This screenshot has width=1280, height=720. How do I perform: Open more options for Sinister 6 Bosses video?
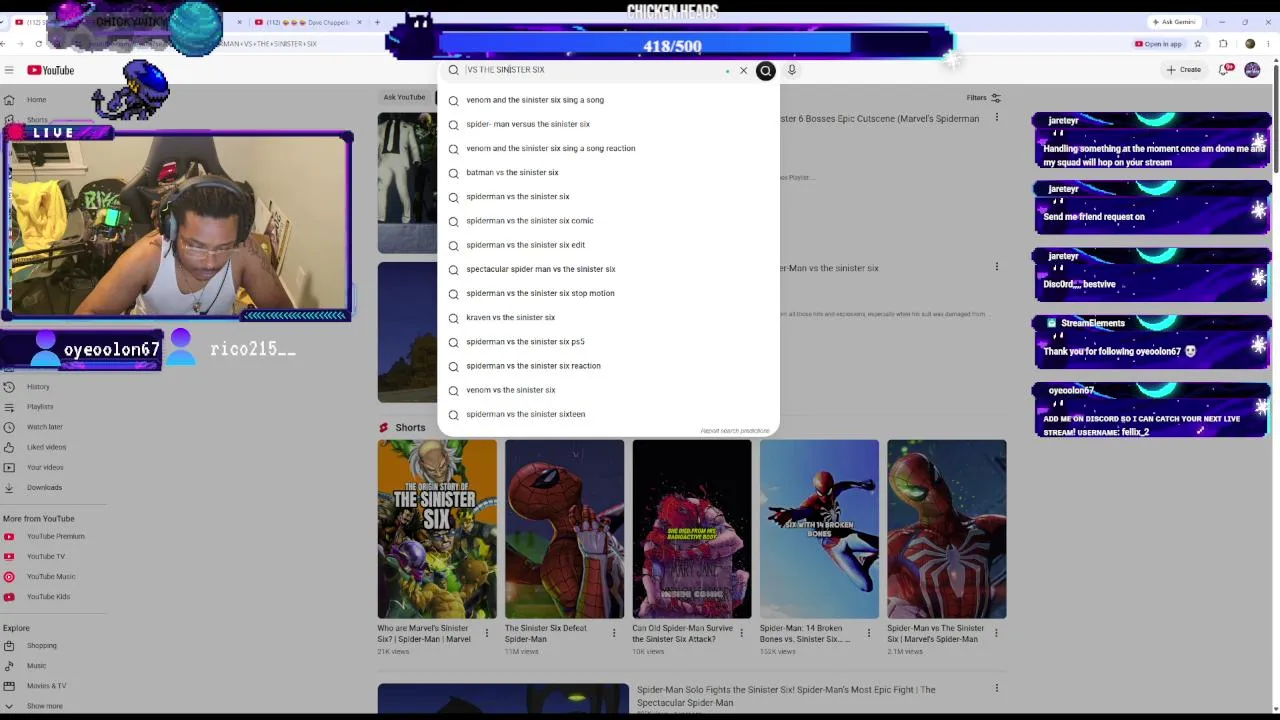point(996,118)
